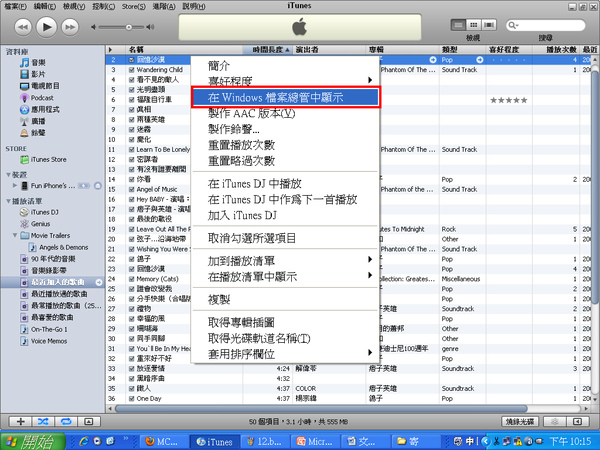Uncheck the Leave Out All The checkbox

(x=131, y=229)
